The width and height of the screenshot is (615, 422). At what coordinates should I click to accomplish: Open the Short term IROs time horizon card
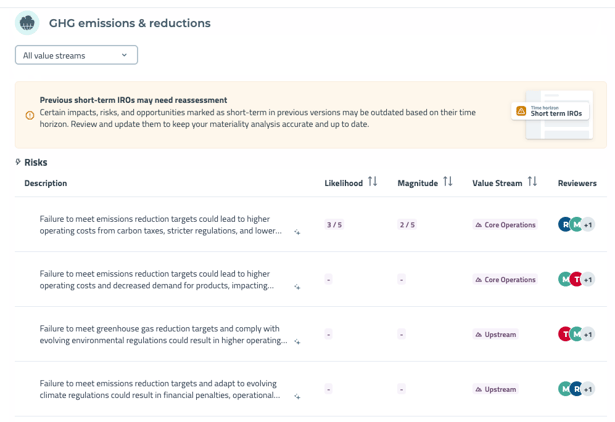[x=550, y=111]
